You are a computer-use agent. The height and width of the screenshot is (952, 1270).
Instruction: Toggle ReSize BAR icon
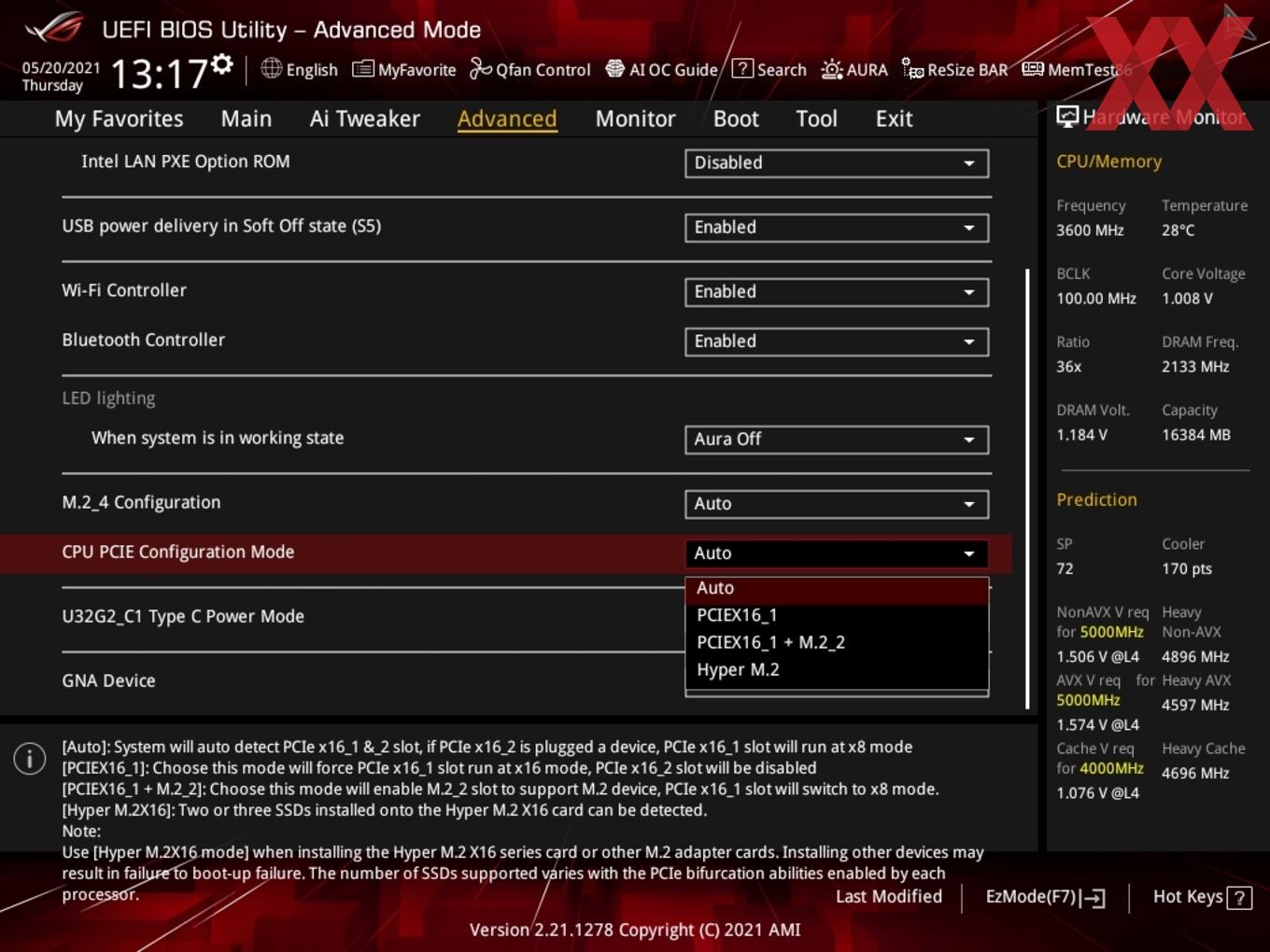click(x=912, y=69)
